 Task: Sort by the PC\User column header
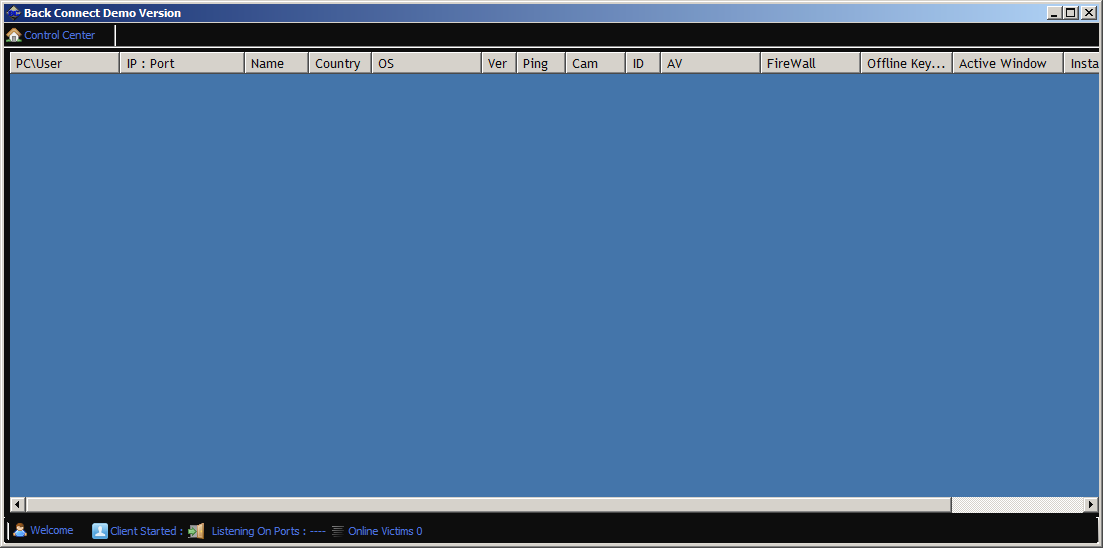click(64, 63)
